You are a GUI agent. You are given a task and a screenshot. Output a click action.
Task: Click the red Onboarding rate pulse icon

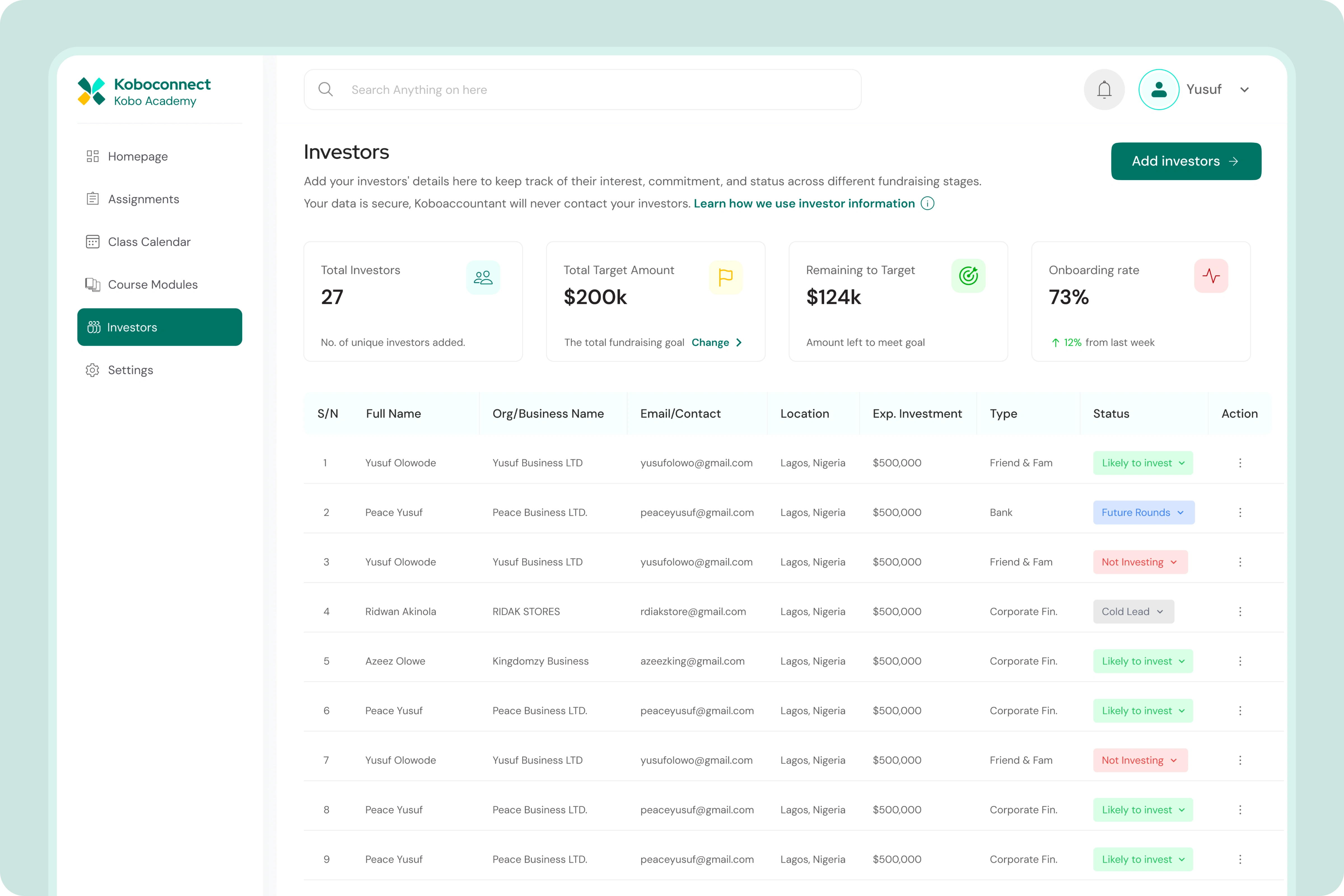(x=1210, y=276)
